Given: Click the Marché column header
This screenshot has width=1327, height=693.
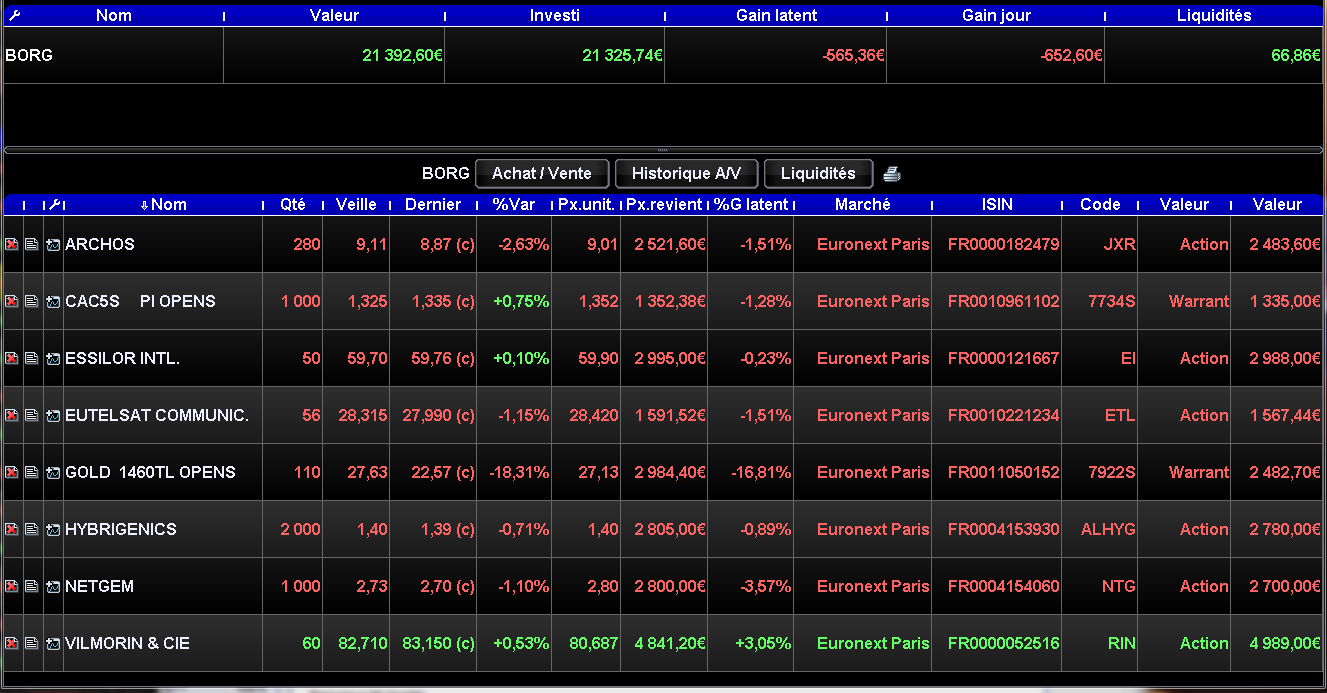Looking at the screenshot, I should [862, 204].
